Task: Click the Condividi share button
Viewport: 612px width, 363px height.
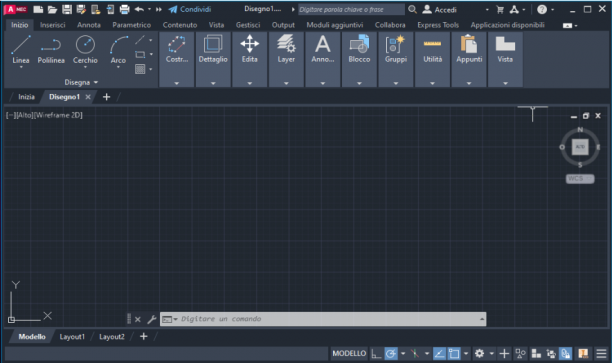Action: (190, 9)
